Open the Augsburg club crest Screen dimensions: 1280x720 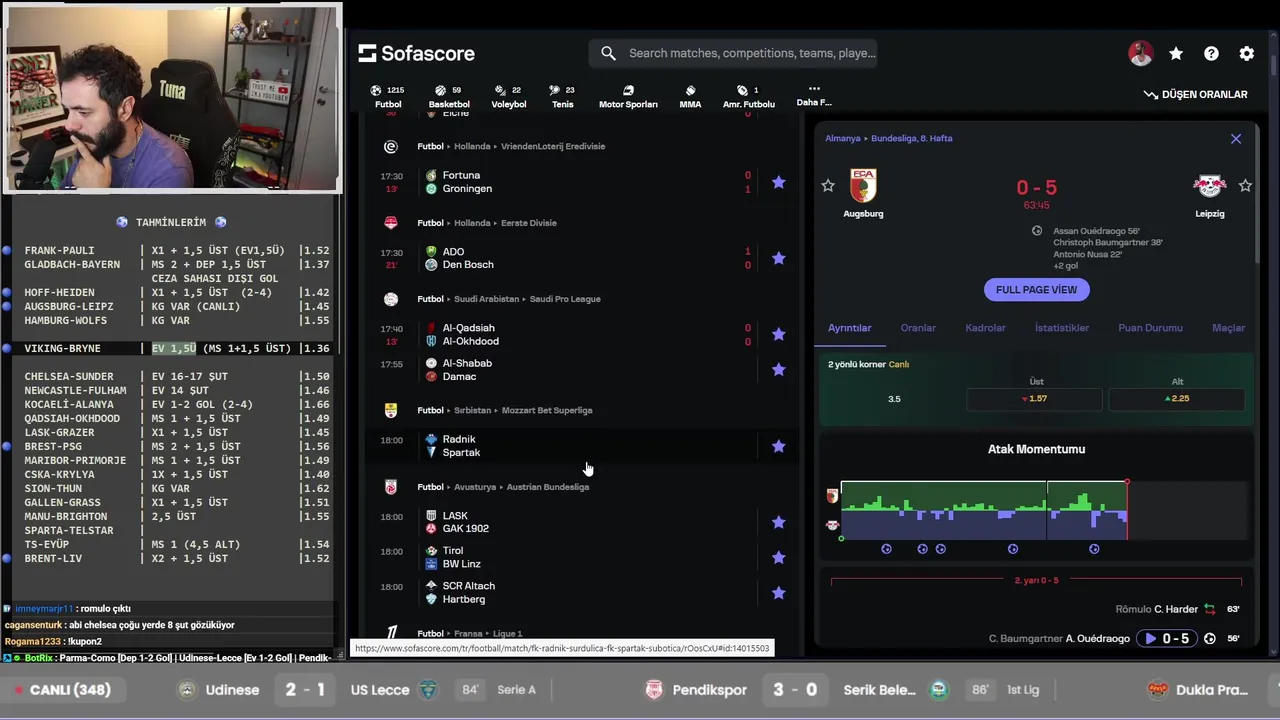click(x=863, y=186)
